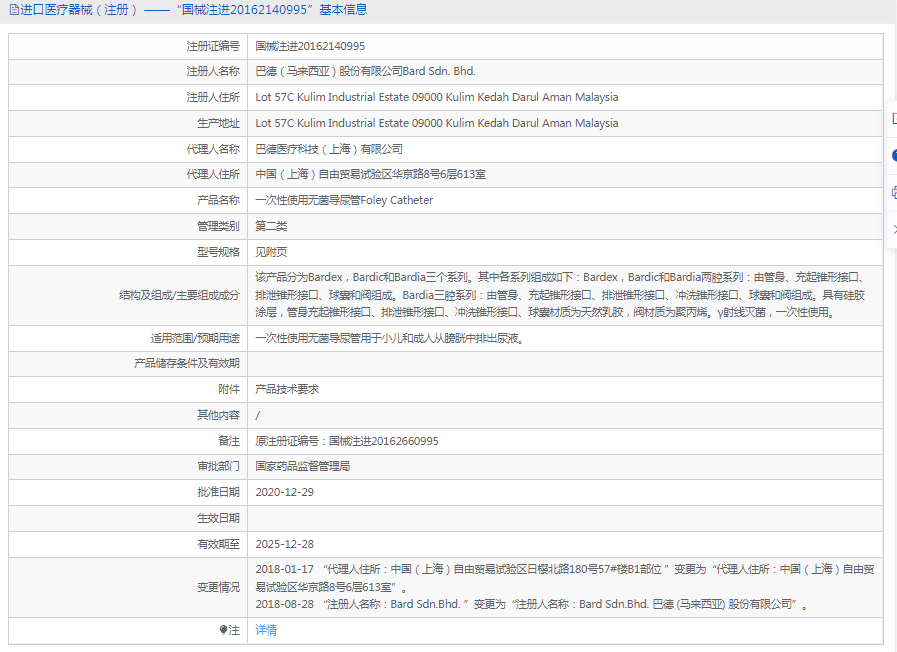Click the 管理类别 value 第二类
The image size is (897, 652).
pos(271,226)
